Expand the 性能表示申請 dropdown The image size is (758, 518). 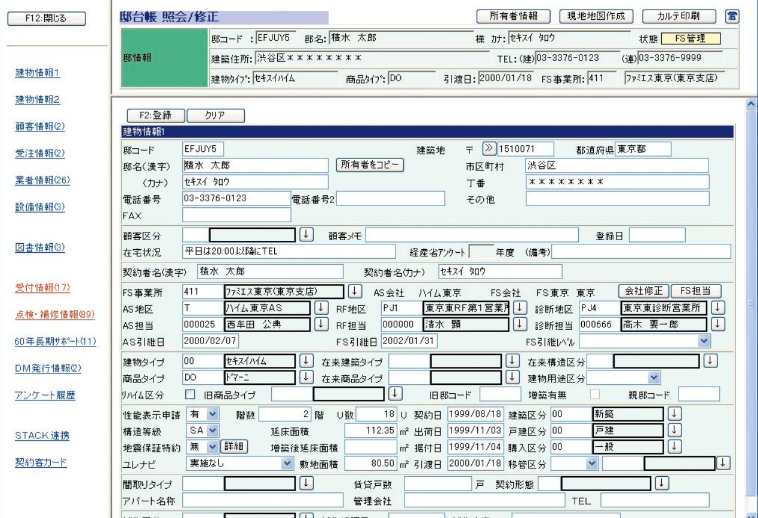[x=211, y=414]
